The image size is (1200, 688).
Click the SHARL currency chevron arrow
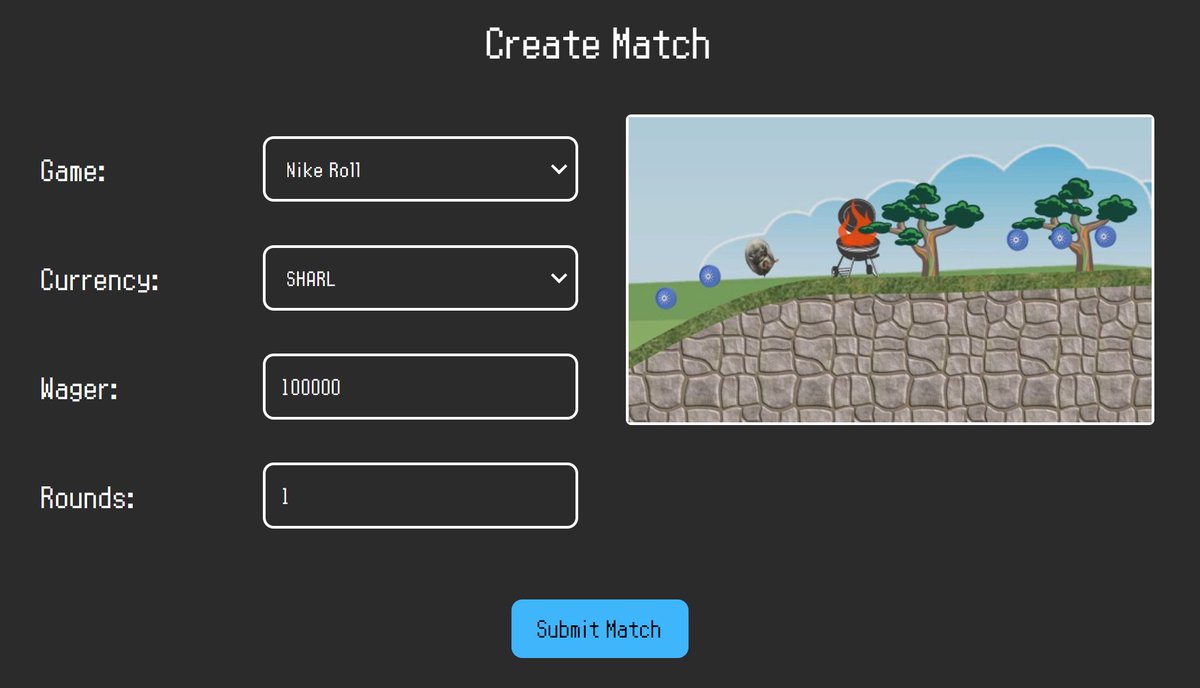pos(560,278)
